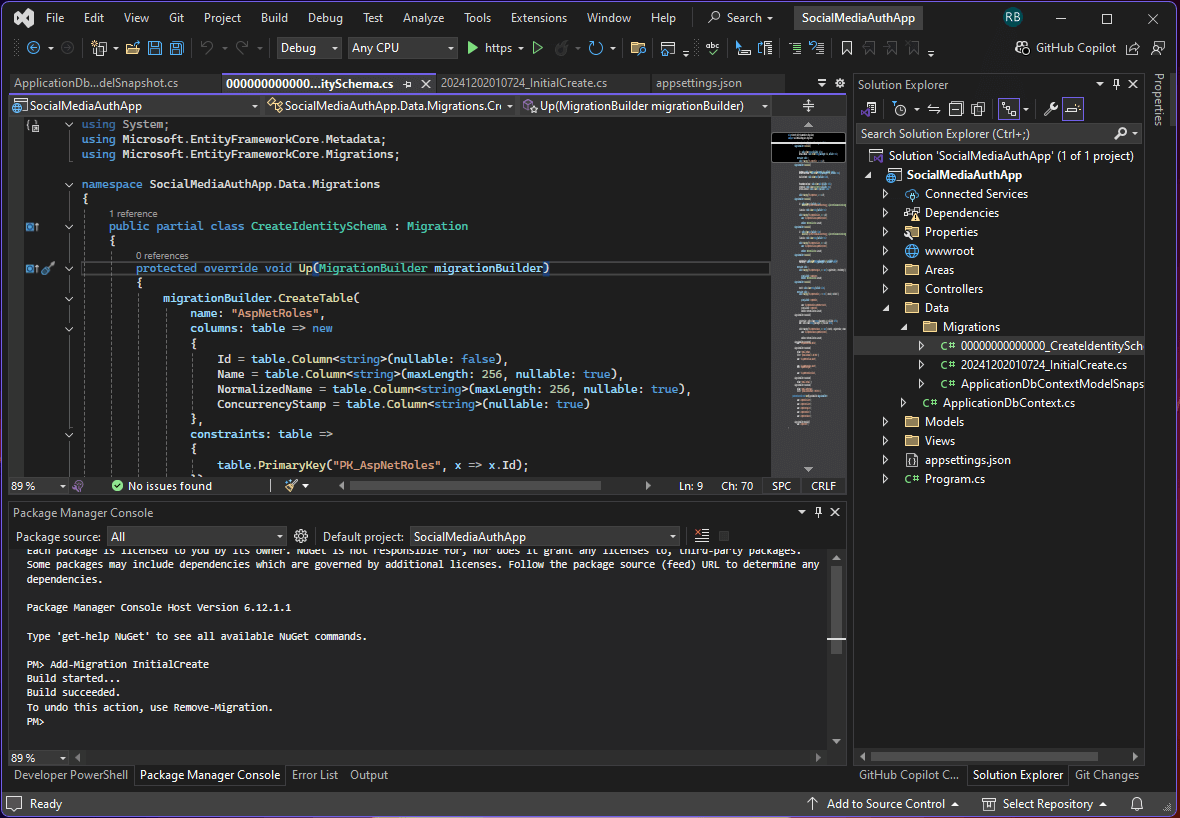Toggle pin on the CreateIdentitySchema tab
The height and width of the screenshot is (818, 1180).
pos(407,84)
